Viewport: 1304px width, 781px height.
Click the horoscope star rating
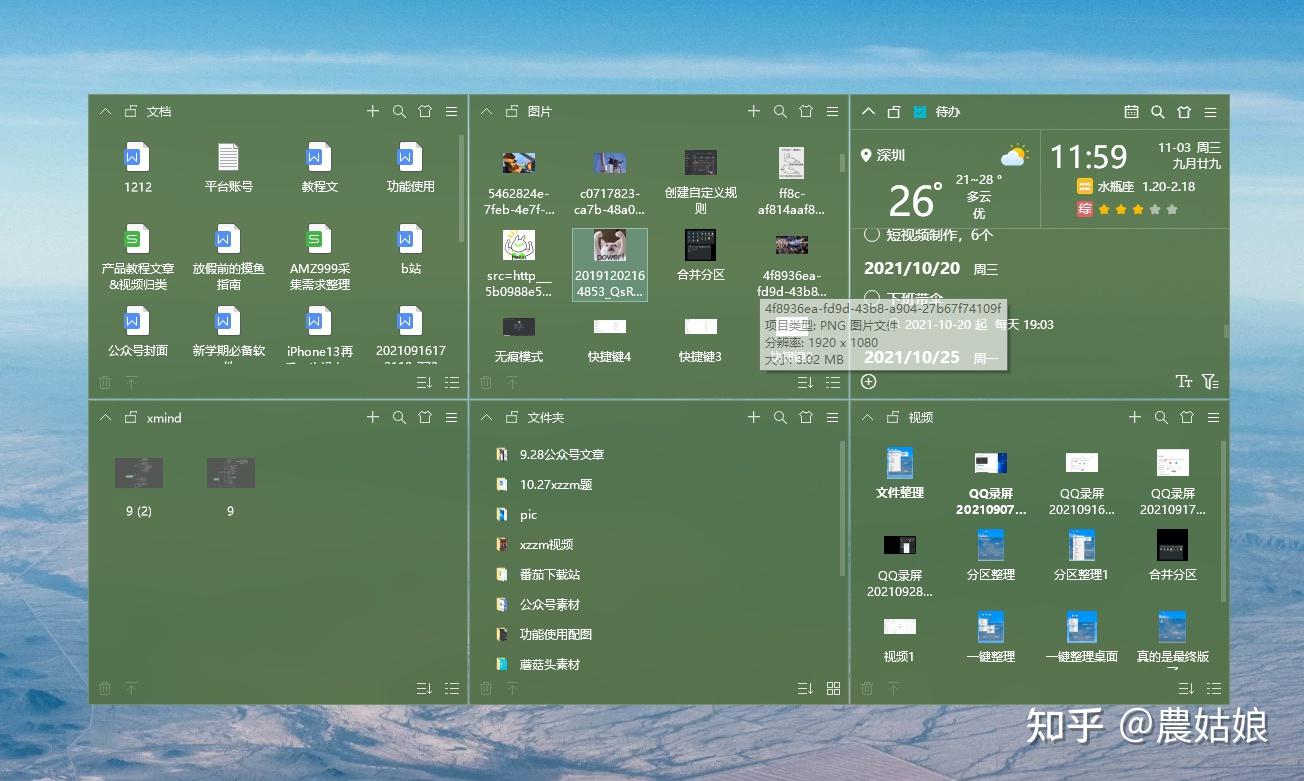[1138, 210]
